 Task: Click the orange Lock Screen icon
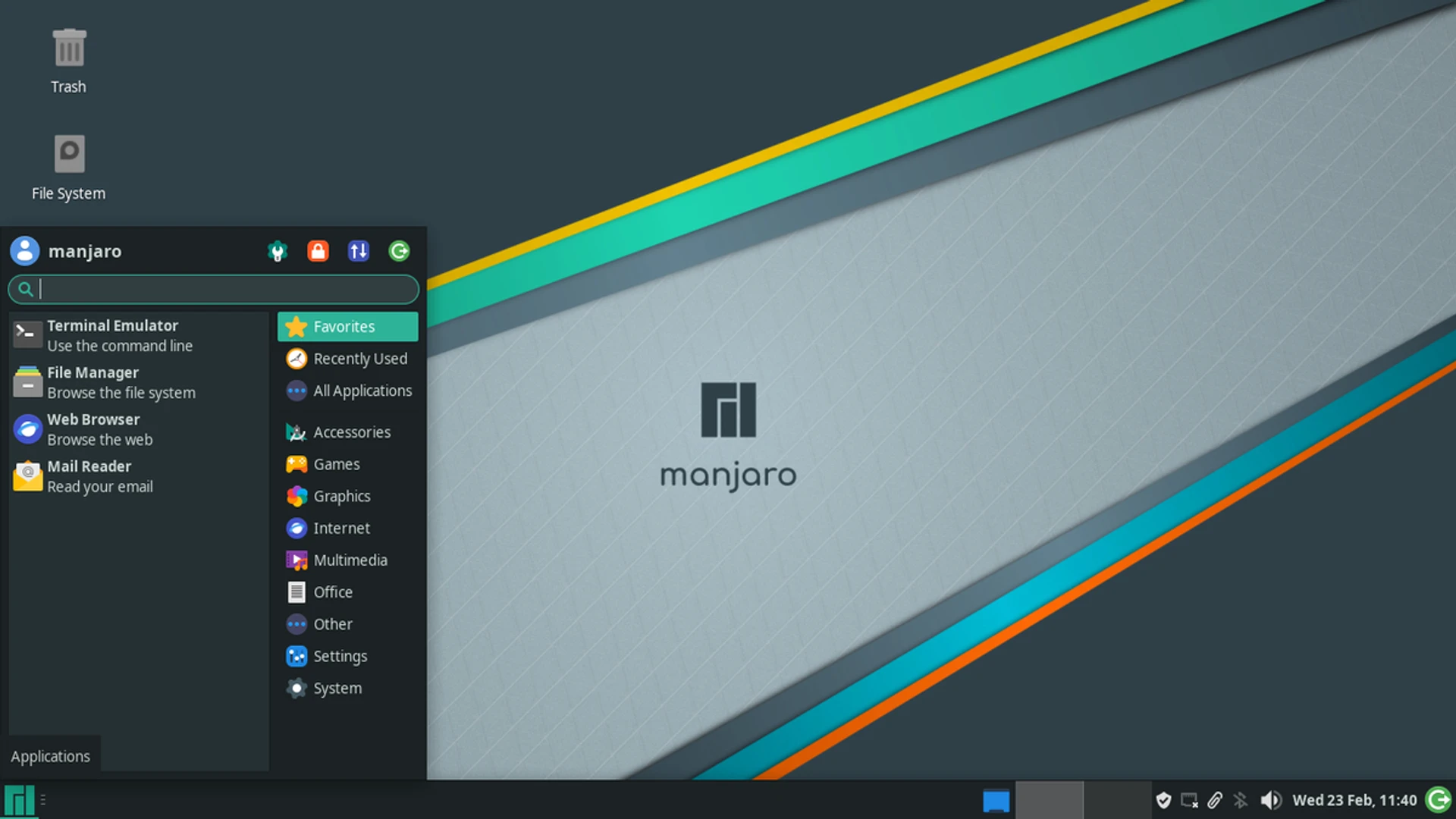(318, 251)
